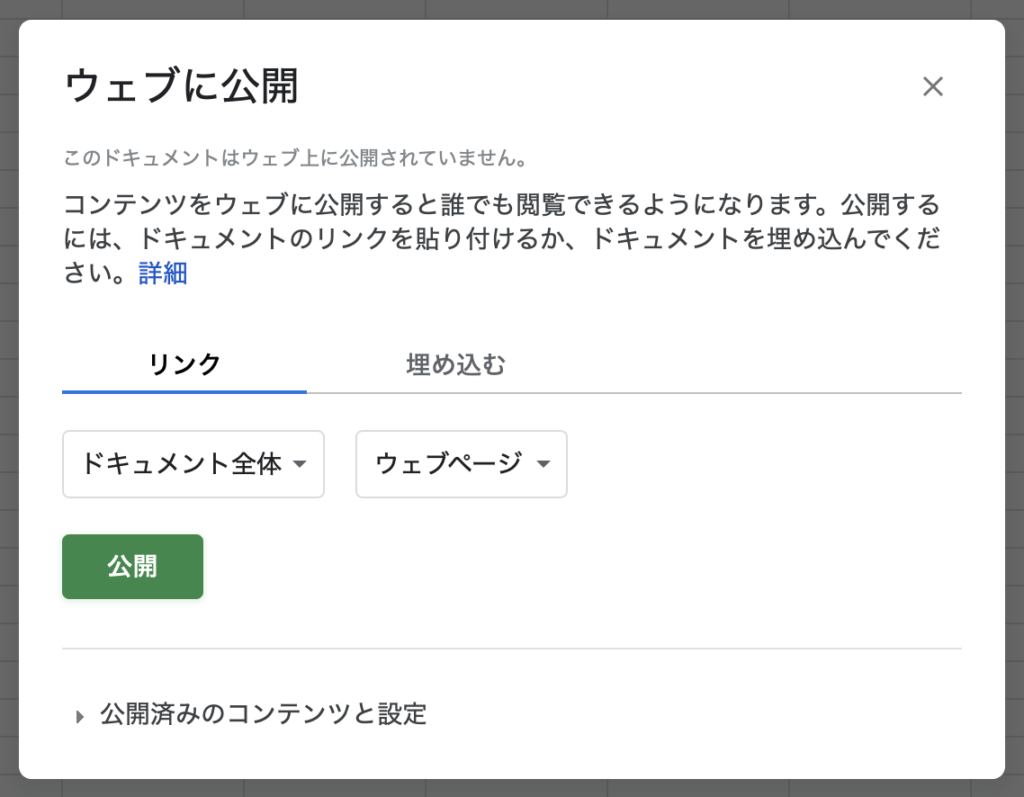Click the arrow beside ウェブページ

click(543, 464)
